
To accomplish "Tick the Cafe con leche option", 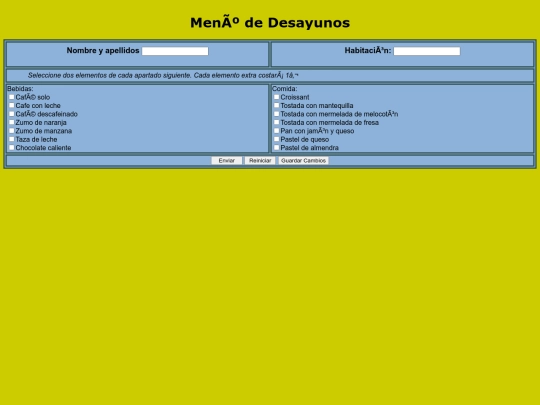I will pos(12,105).
